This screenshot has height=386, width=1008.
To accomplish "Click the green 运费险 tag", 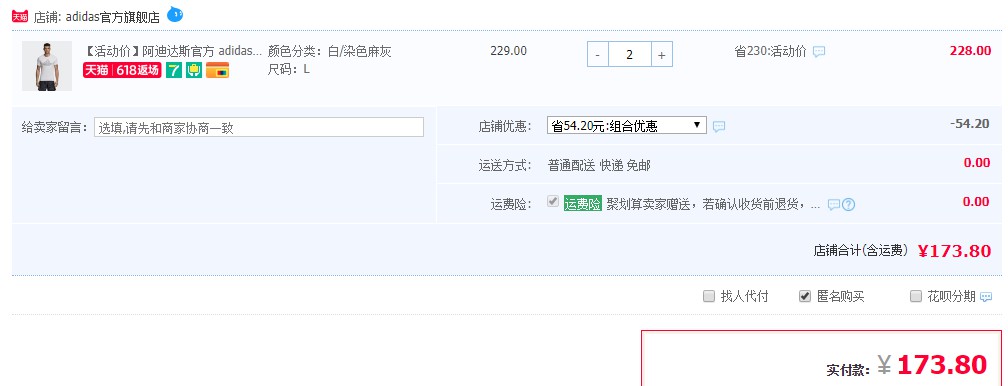I will pyautogui.click(x=582, y=204).
